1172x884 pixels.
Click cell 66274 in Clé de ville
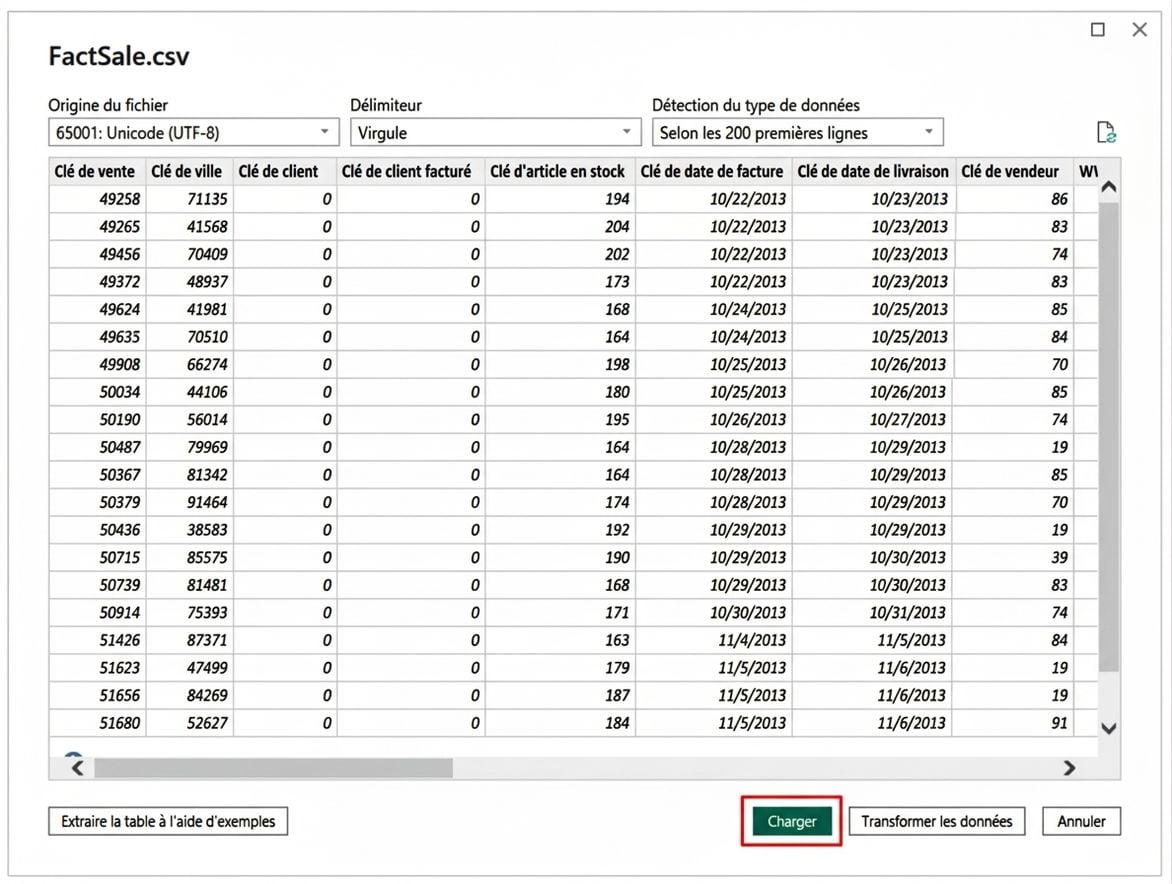(x=189, y=365)
